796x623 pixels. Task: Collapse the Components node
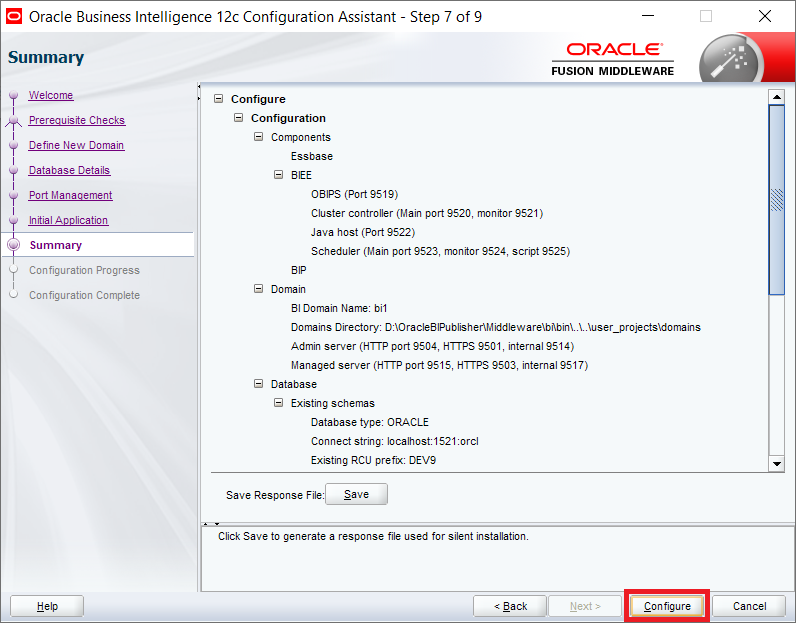click(x=259, y=137)
